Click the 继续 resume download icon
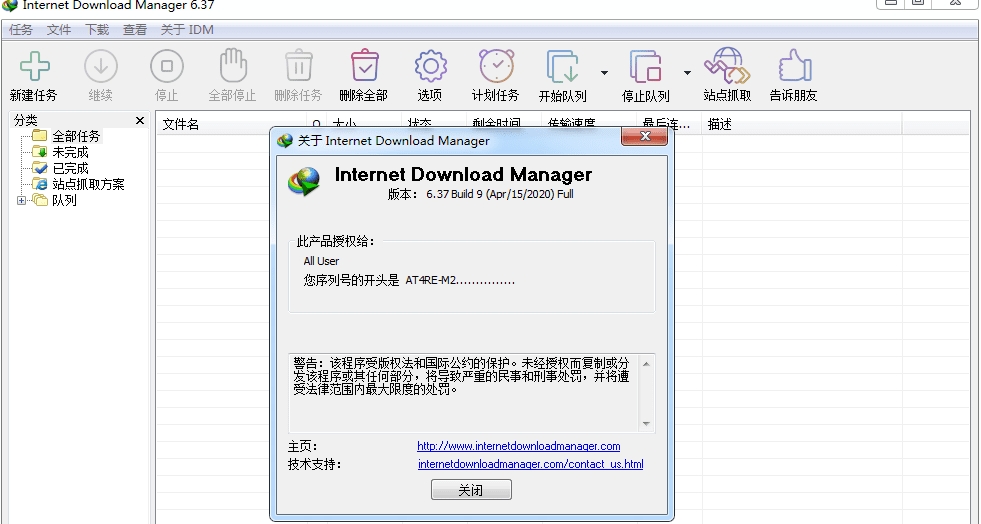This screenshot has height=524, width=981. tap(101, 66)
